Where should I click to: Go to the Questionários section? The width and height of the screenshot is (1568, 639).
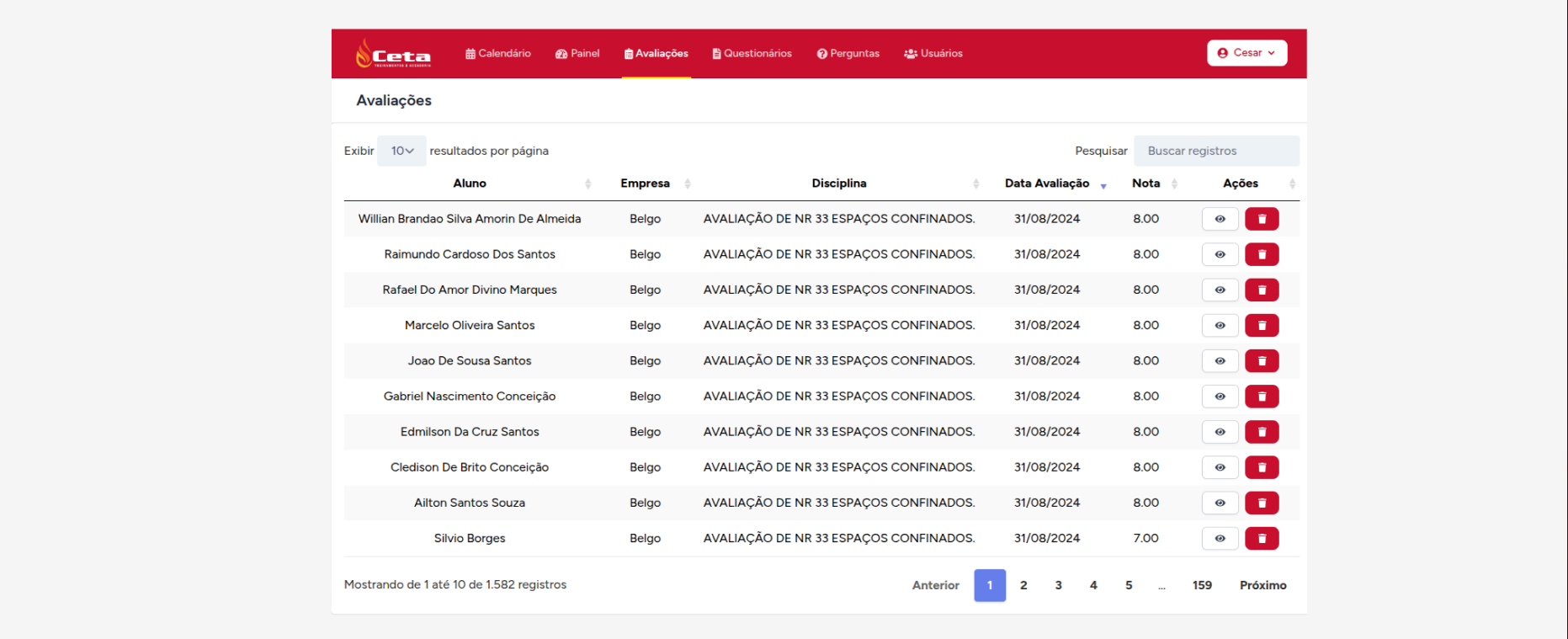click(752, 53)
